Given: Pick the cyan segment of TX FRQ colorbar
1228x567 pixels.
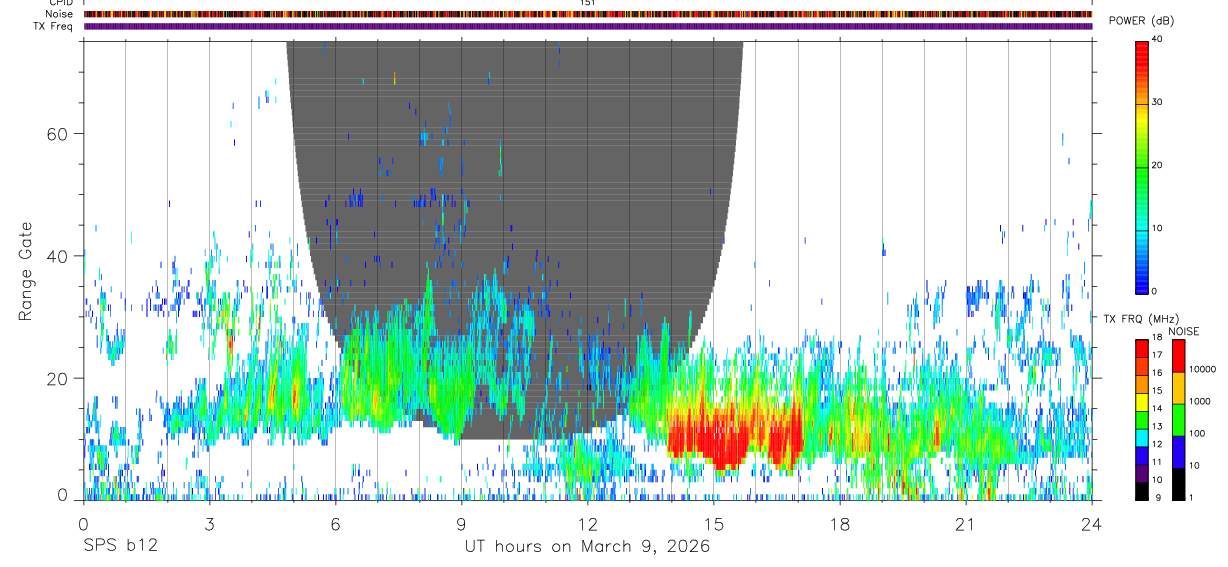Looking at the screenshot, I should coord(1141,437).
